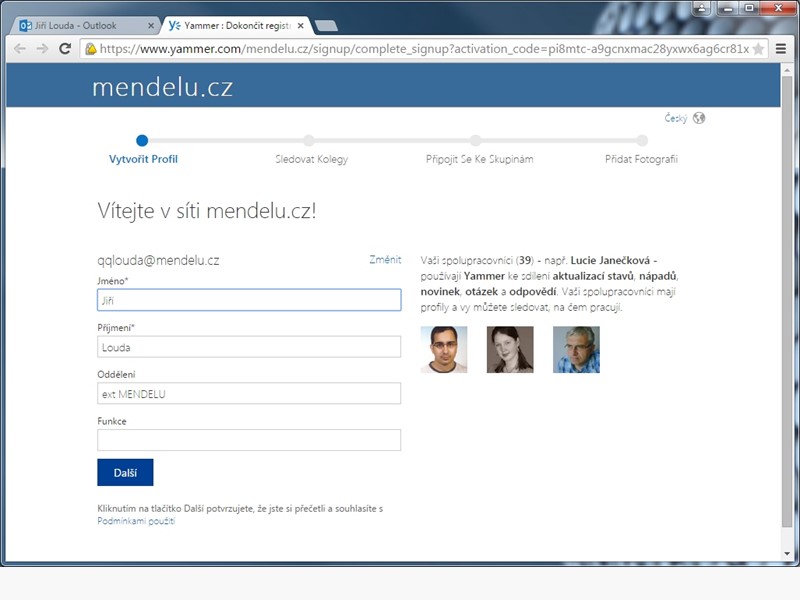Click the Změnit email link

coord(385,260)
